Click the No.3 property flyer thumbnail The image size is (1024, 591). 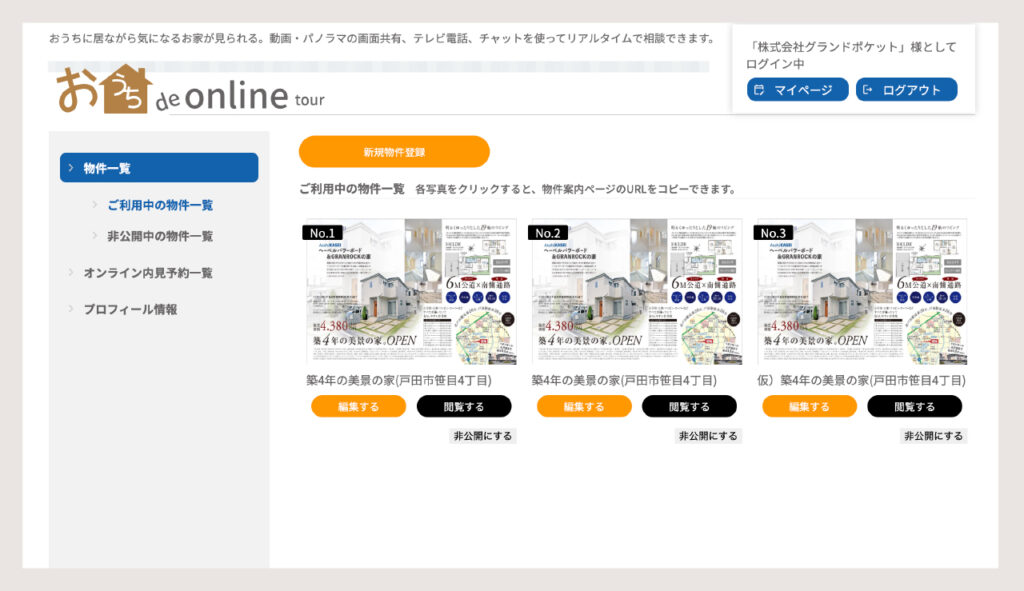pyautogui.click(x=862, y=292)
